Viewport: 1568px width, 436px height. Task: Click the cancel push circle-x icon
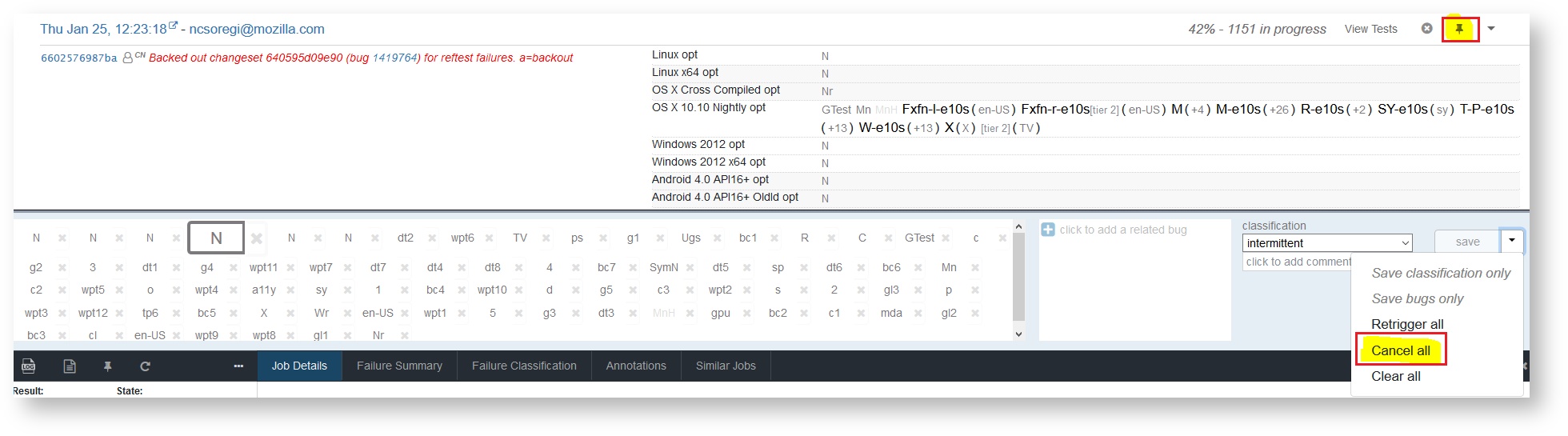point(1426,29)
